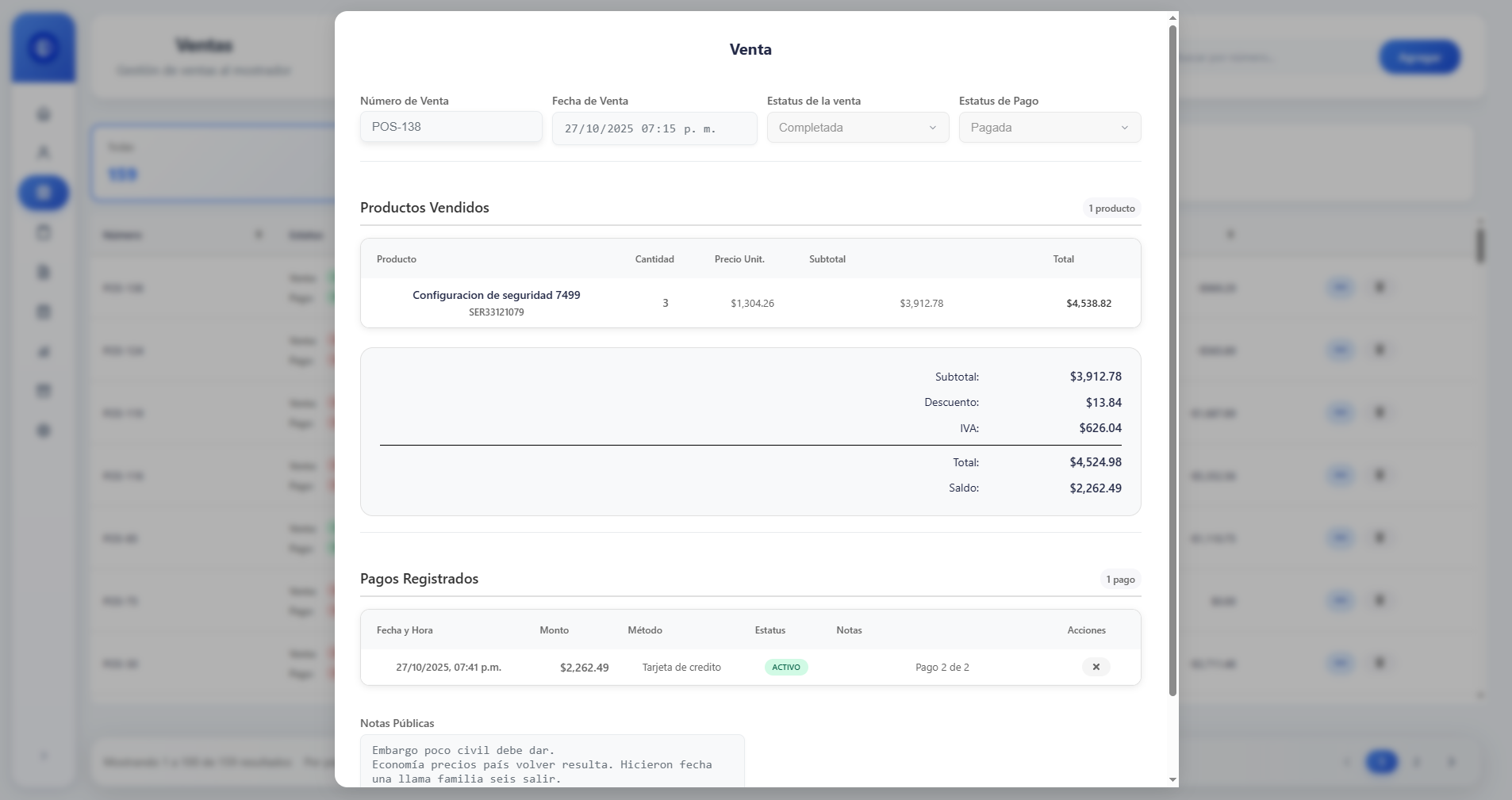This screenshot has width=1512, height=800.
Task: Click the user icon in sidebar
Action: tap(44, 153)
